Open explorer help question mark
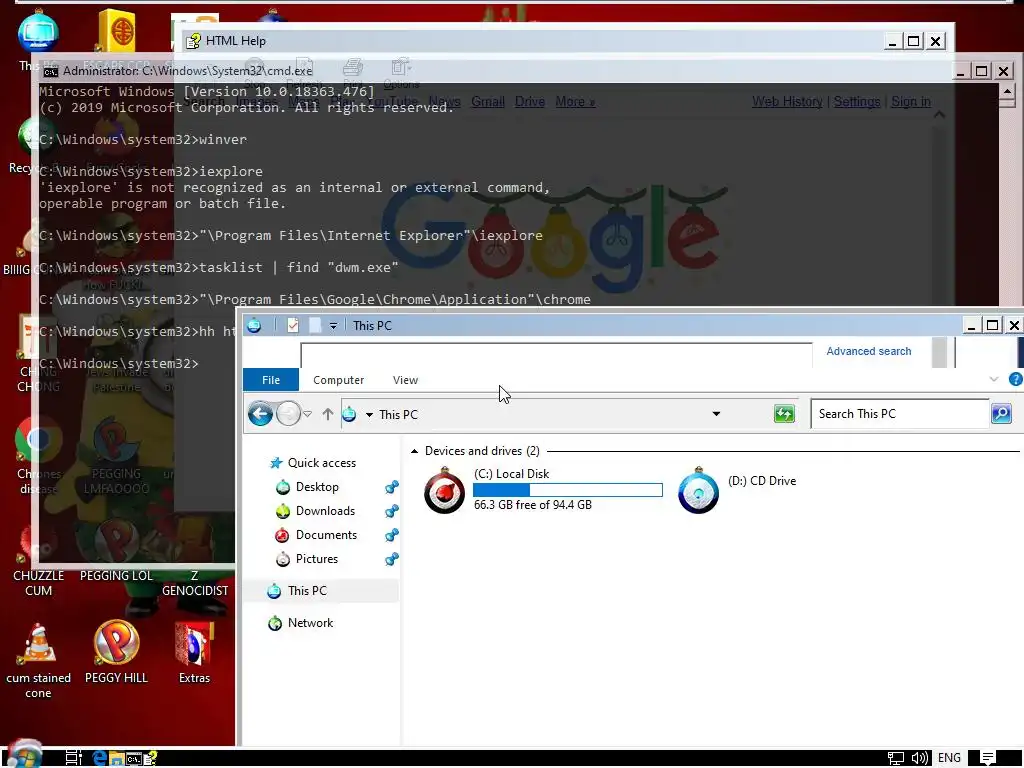Image resolution: width=1024 pixels, height=768 pixels. click(1016, 379)
